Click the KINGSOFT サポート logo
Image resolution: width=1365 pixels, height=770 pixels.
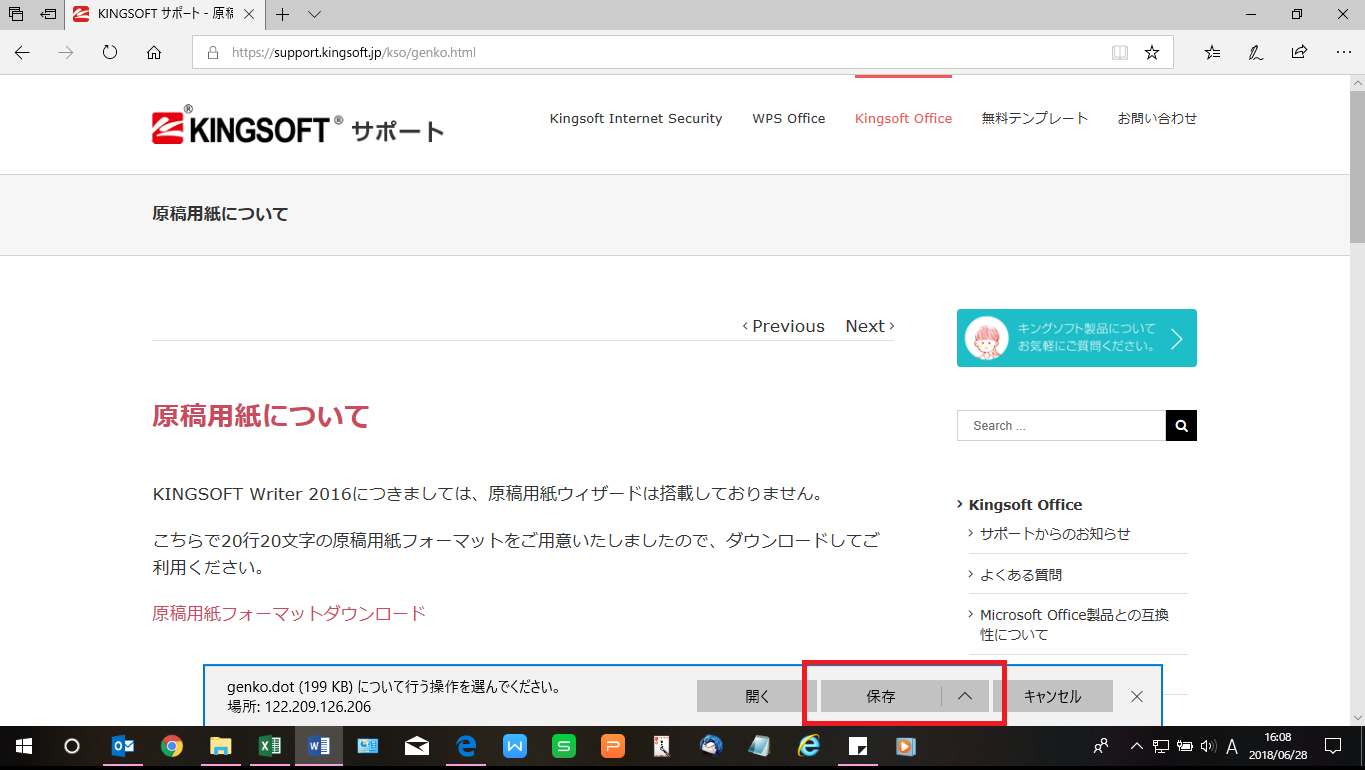[x=298, y=125]
